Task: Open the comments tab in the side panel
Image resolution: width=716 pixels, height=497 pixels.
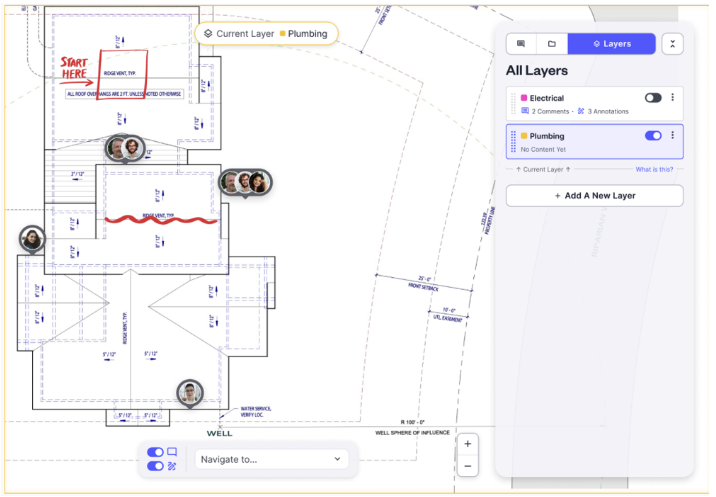Action: click(x=521, y=44)
